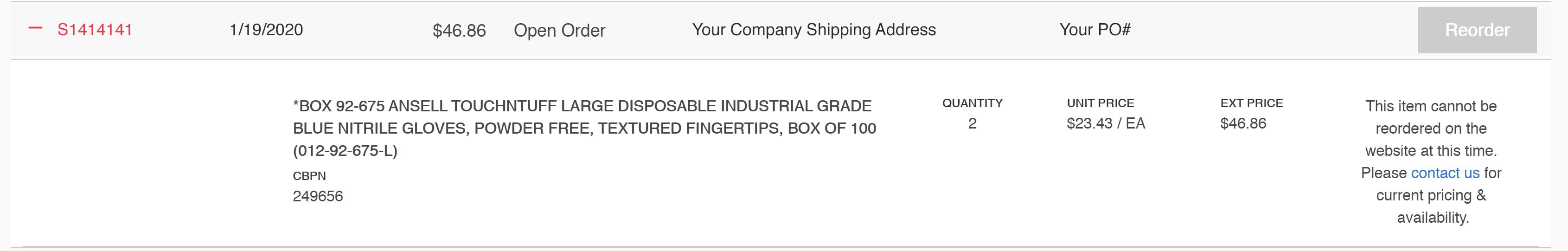Click the EXT PRICE column label

click(x=1251, y=103)
